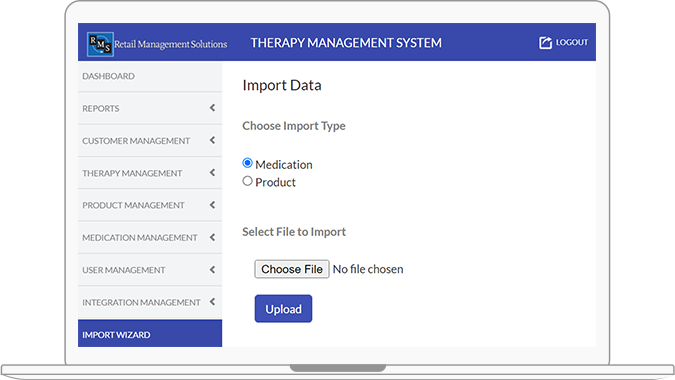The width and height of the screenshot is (675, 380).
Task: Click the LOGOUT link text
Action: [x=572, y=42]
